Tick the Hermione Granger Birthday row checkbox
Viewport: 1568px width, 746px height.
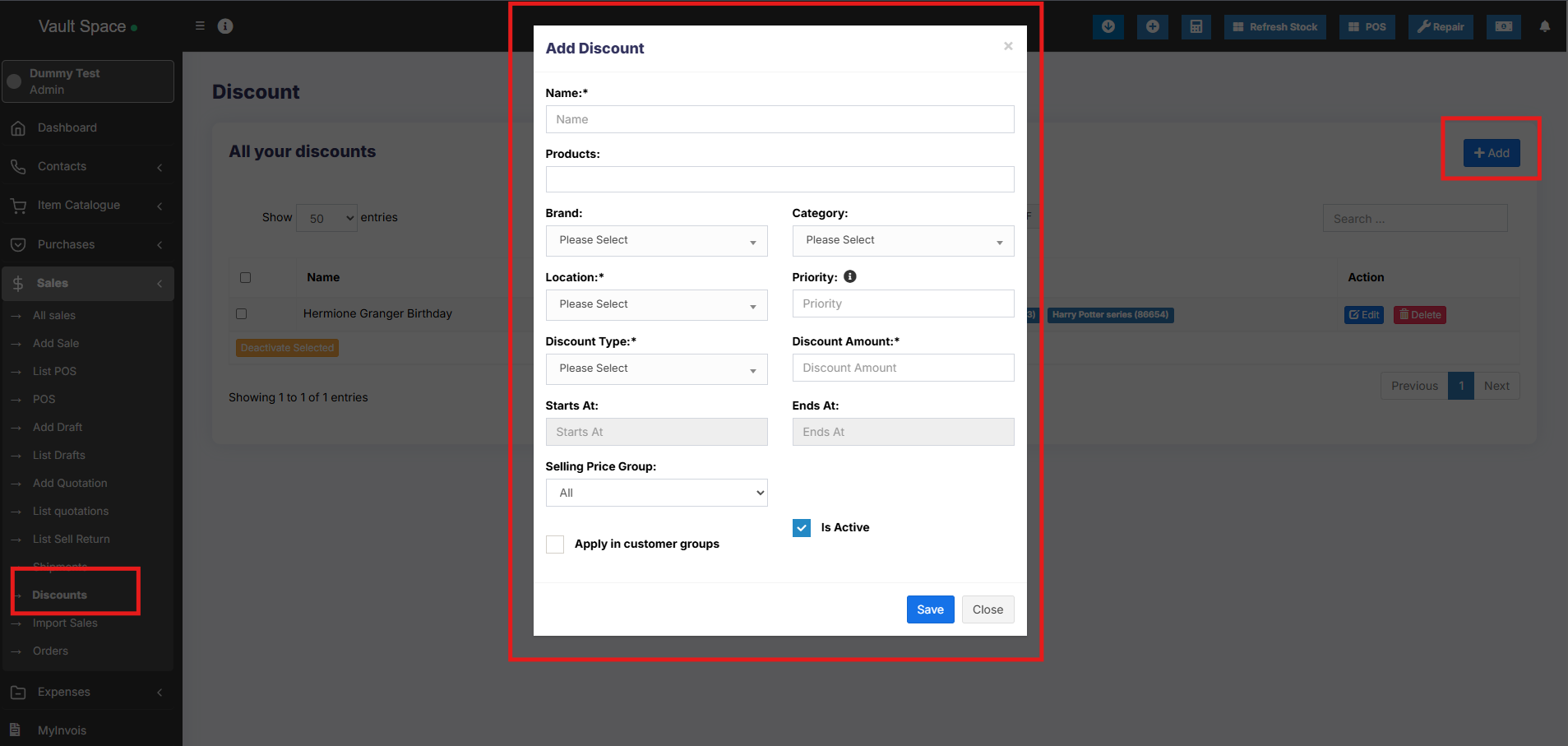tap(242, 314)
